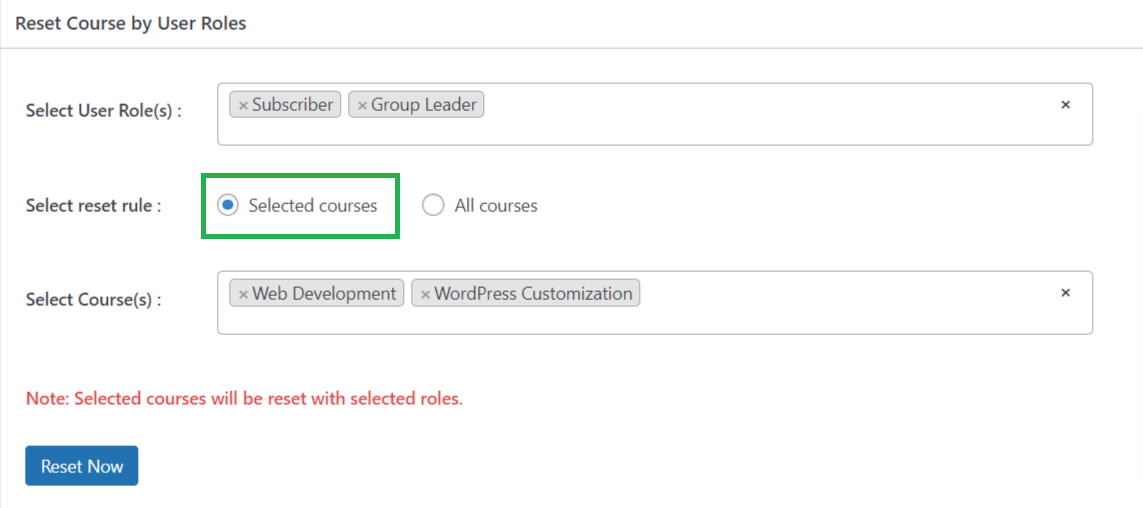
Task: Click the 'All courses' label text
Action: pyautogui.click(x=496, y=206)
